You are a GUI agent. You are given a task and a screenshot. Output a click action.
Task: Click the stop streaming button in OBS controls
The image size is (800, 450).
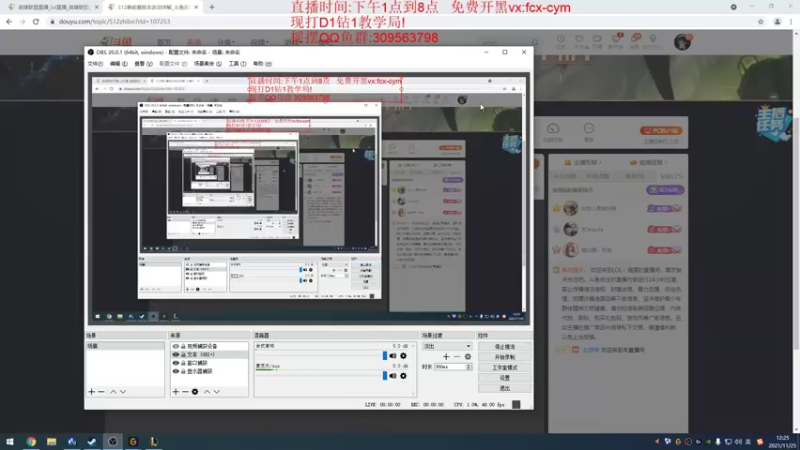click(x=504, y=347)
